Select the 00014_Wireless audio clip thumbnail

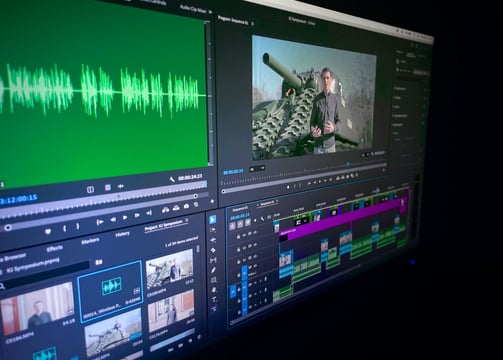110,292
